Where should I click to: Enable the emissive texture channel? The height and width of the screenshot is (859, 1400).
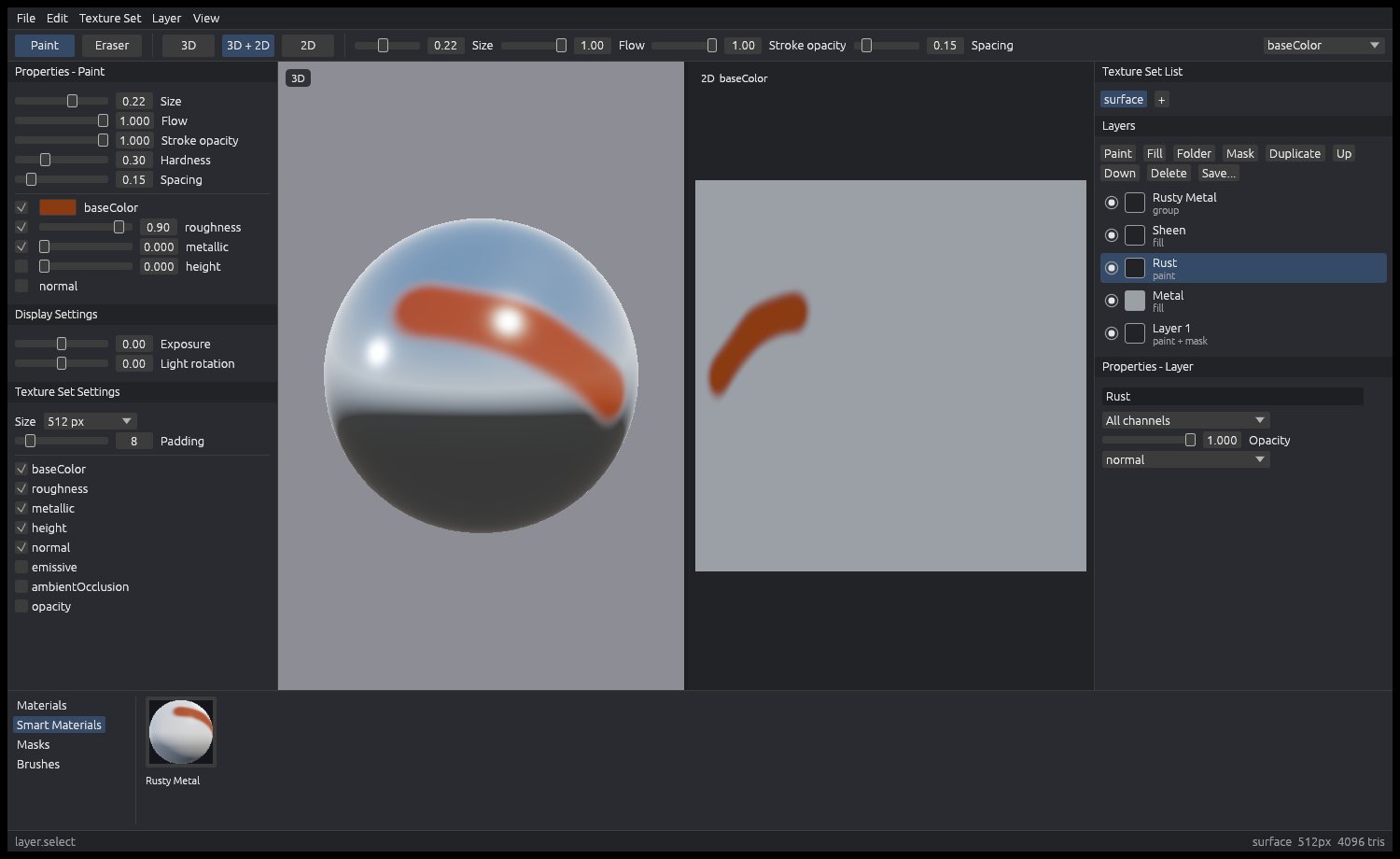click(x=21, y=567)
